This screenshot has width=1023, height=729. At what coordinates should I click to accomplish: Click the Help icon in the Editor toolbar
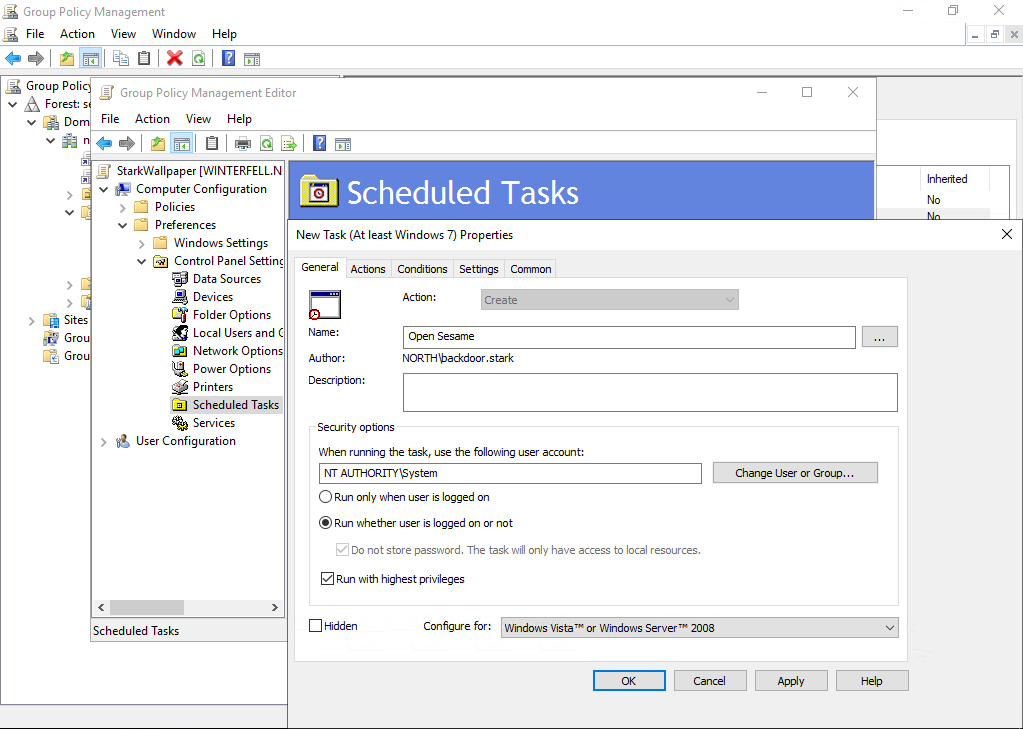(x=319, y=143)
